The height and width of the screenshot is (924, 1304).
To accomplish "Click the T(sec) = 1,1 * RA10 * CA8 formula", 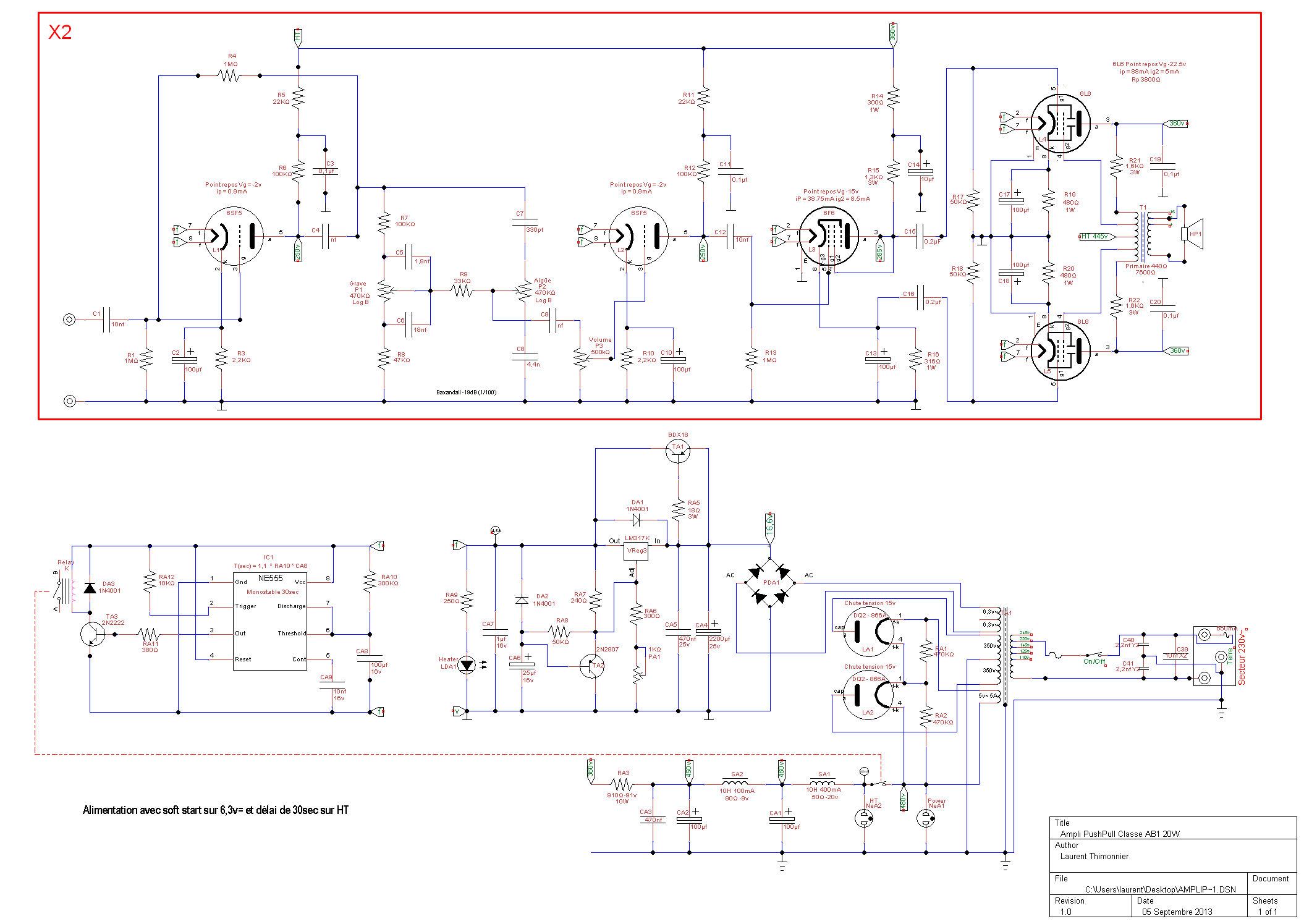I will click(x=270, y=566).
